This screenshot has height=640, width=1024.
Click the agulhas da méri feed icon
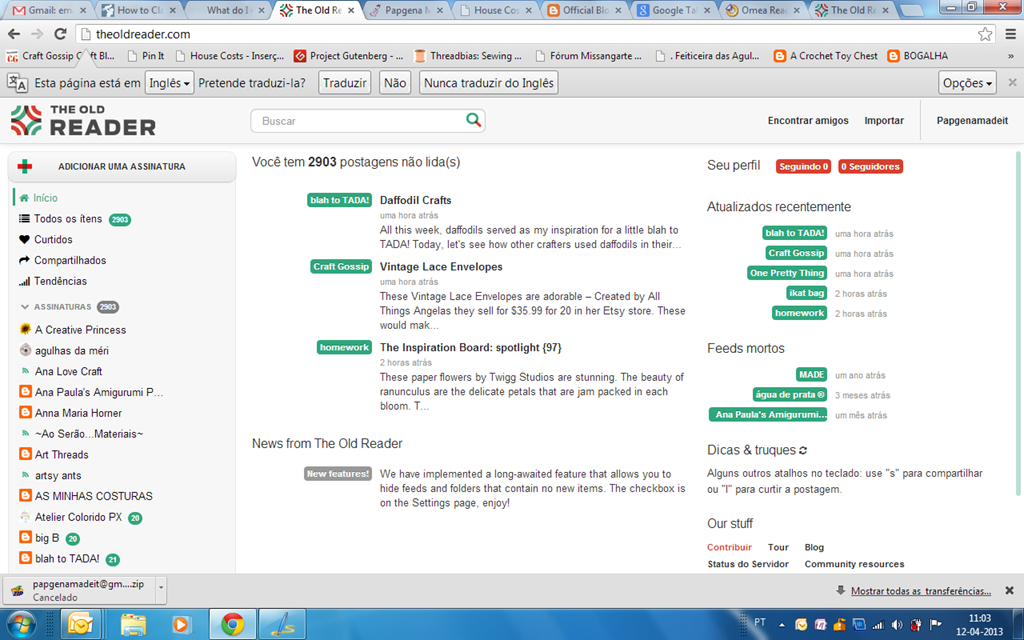(x=25, y=350)
